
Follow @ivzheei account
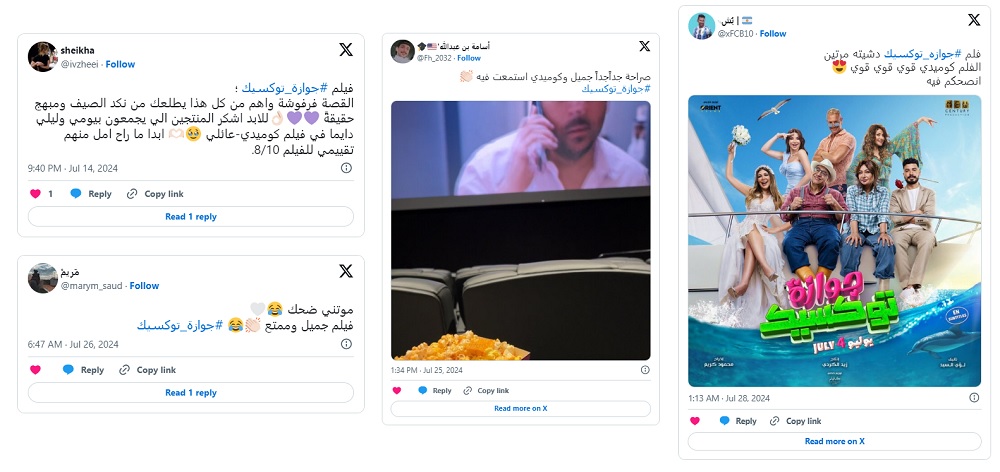point(121,64)
